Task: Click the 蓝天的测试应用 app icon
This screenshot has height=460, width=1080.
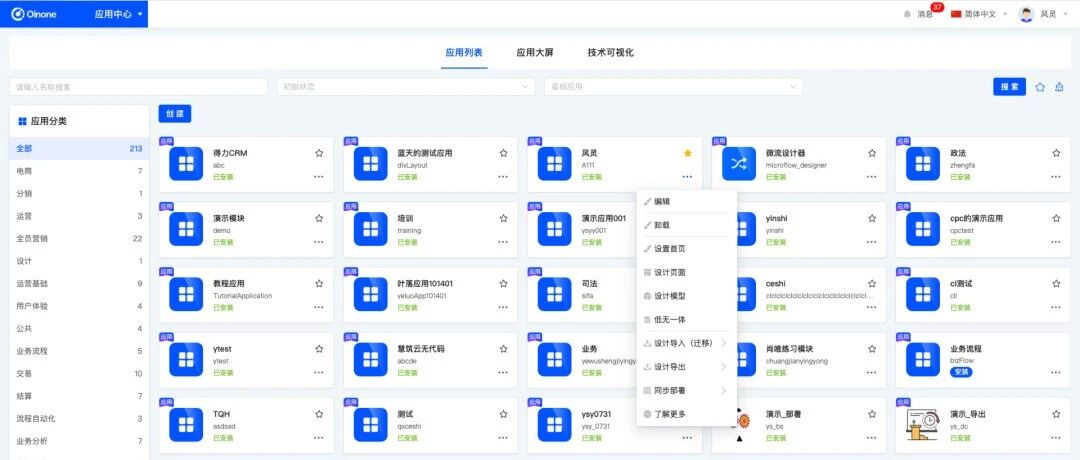Action: (371, 164)
